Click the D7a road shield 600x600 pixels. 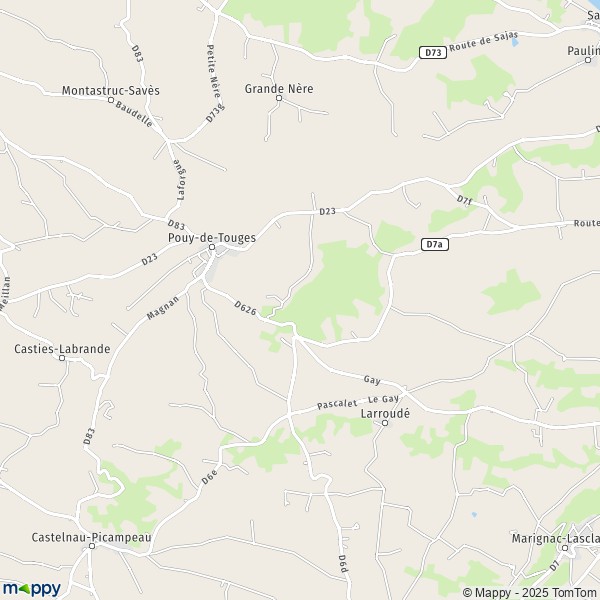tap(435, 245)
